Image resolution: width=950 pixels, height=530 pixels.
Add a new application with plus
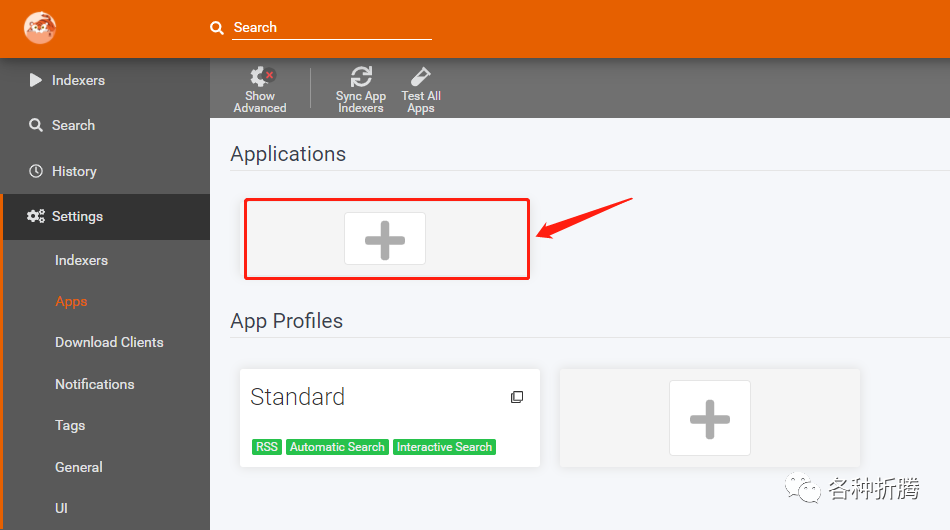click(x=385, y=239)
